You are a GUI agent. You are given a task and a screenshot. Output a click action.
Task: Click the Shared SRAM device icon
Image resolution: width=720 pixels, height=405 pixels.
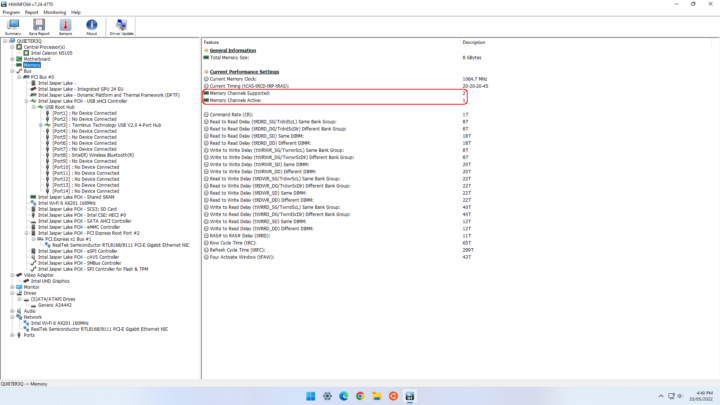(33, 197)
